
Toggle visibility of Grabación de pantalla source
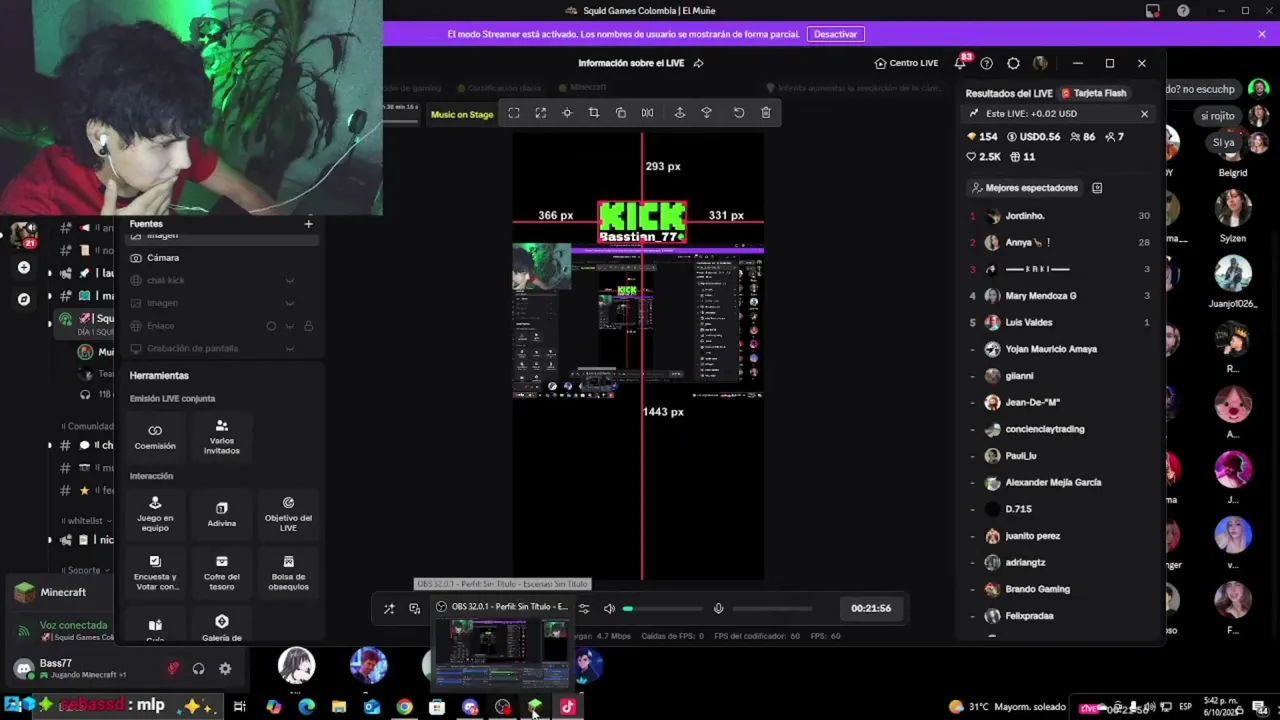(290, 349)
